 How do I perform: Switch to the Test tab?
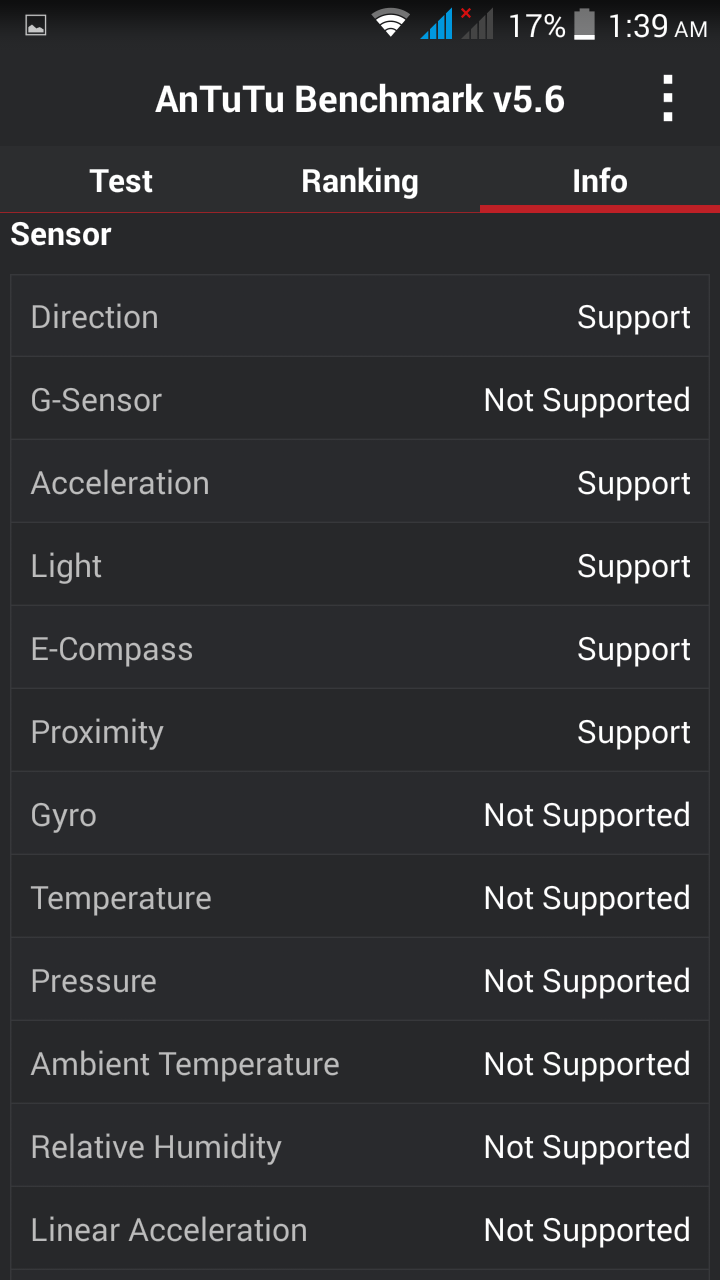click(120, 181)
